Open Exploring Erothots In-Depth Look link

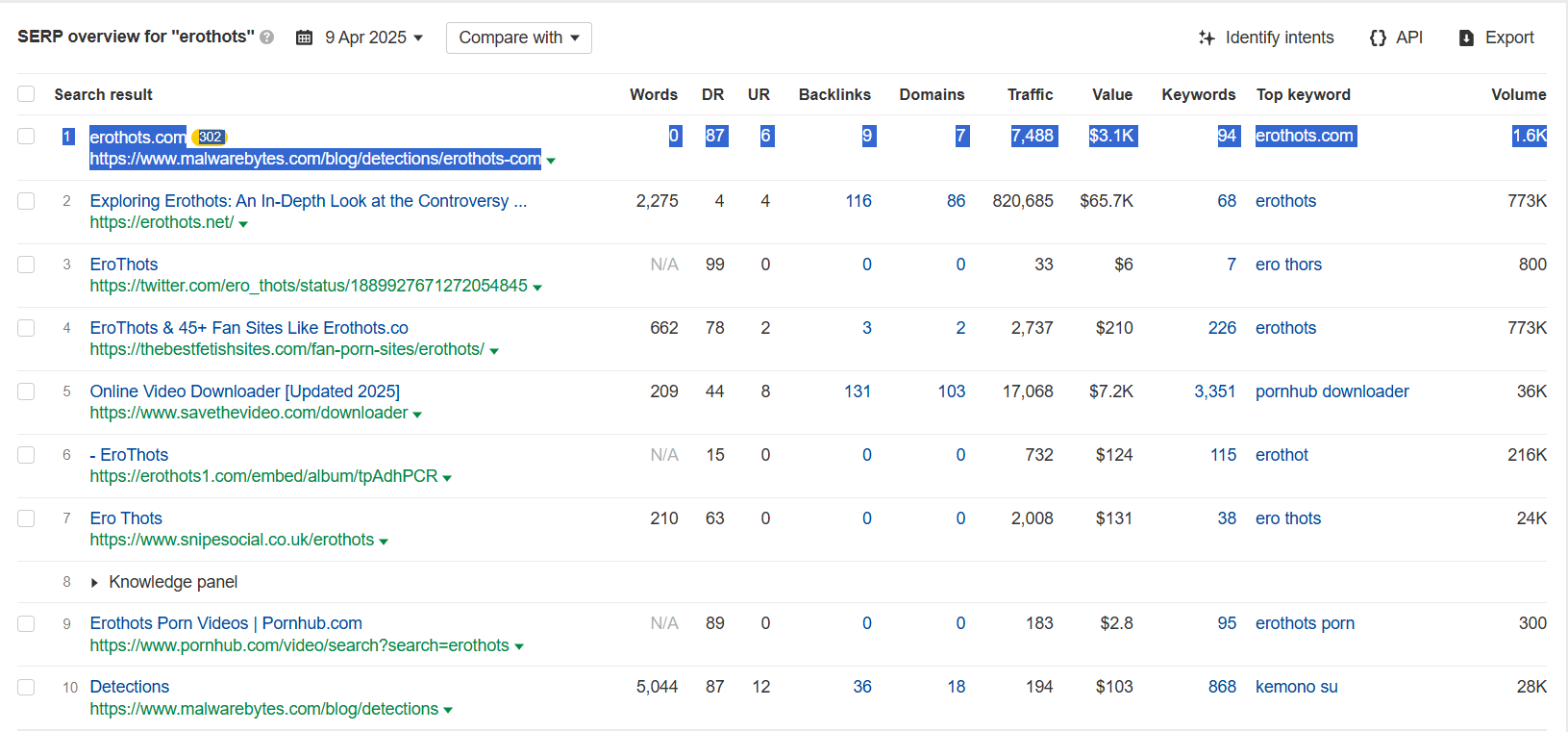coord(308,201)
